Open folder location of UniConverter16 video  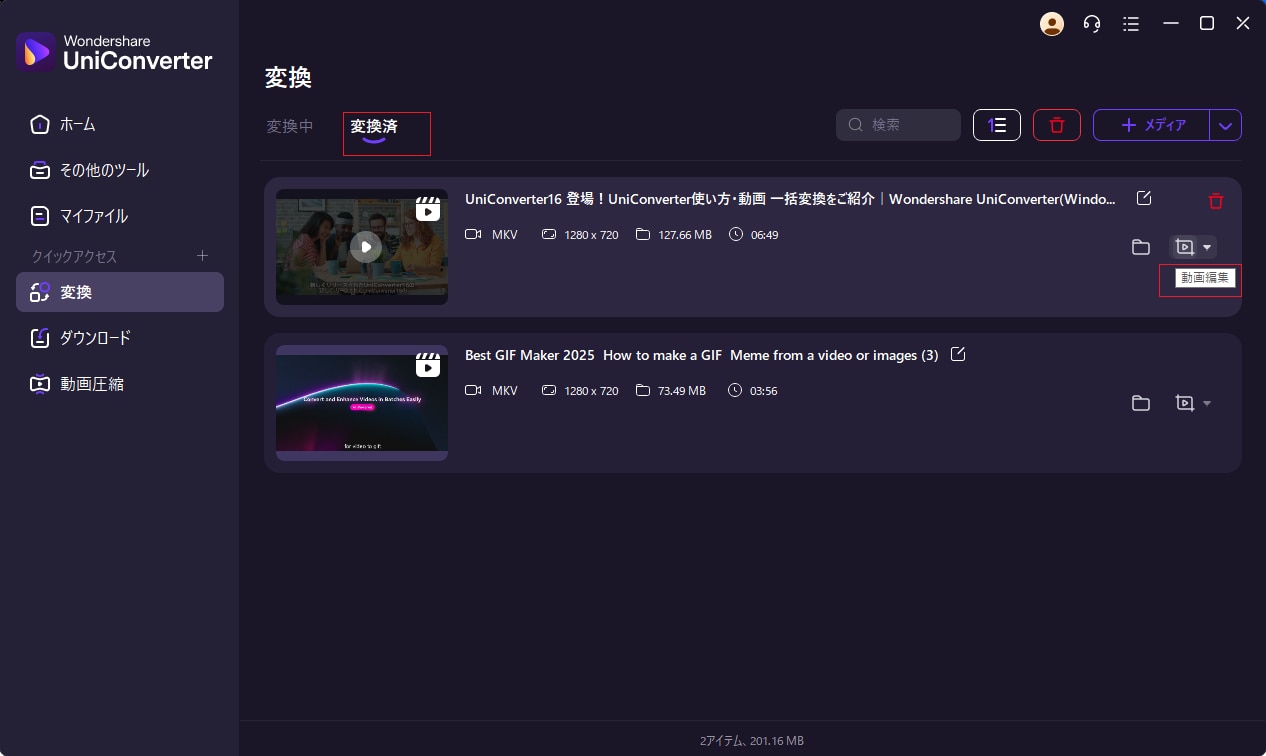[1140, 247]
